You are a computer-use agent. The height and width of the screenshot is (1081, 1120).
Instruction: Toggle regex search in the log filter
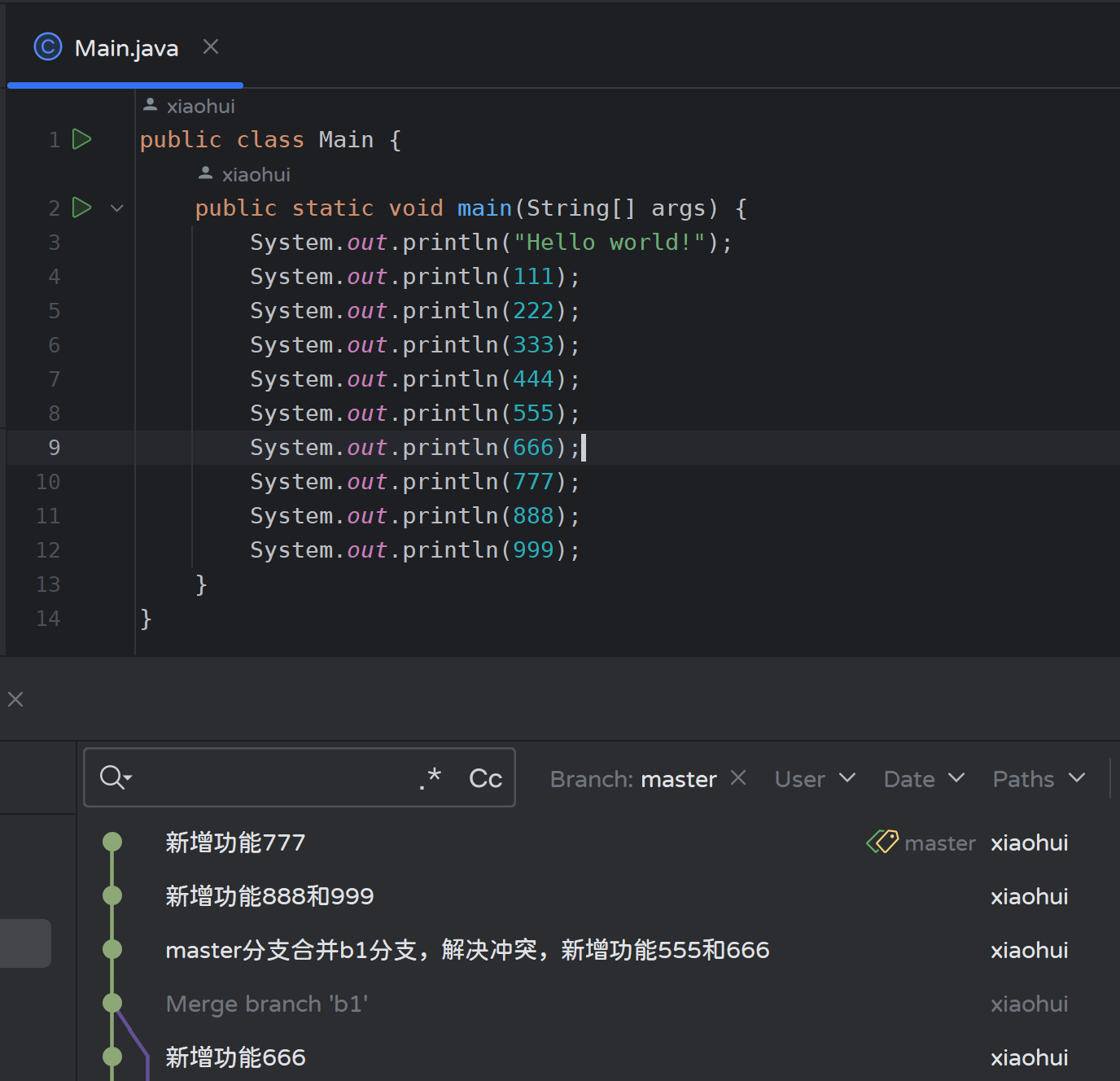431,778
